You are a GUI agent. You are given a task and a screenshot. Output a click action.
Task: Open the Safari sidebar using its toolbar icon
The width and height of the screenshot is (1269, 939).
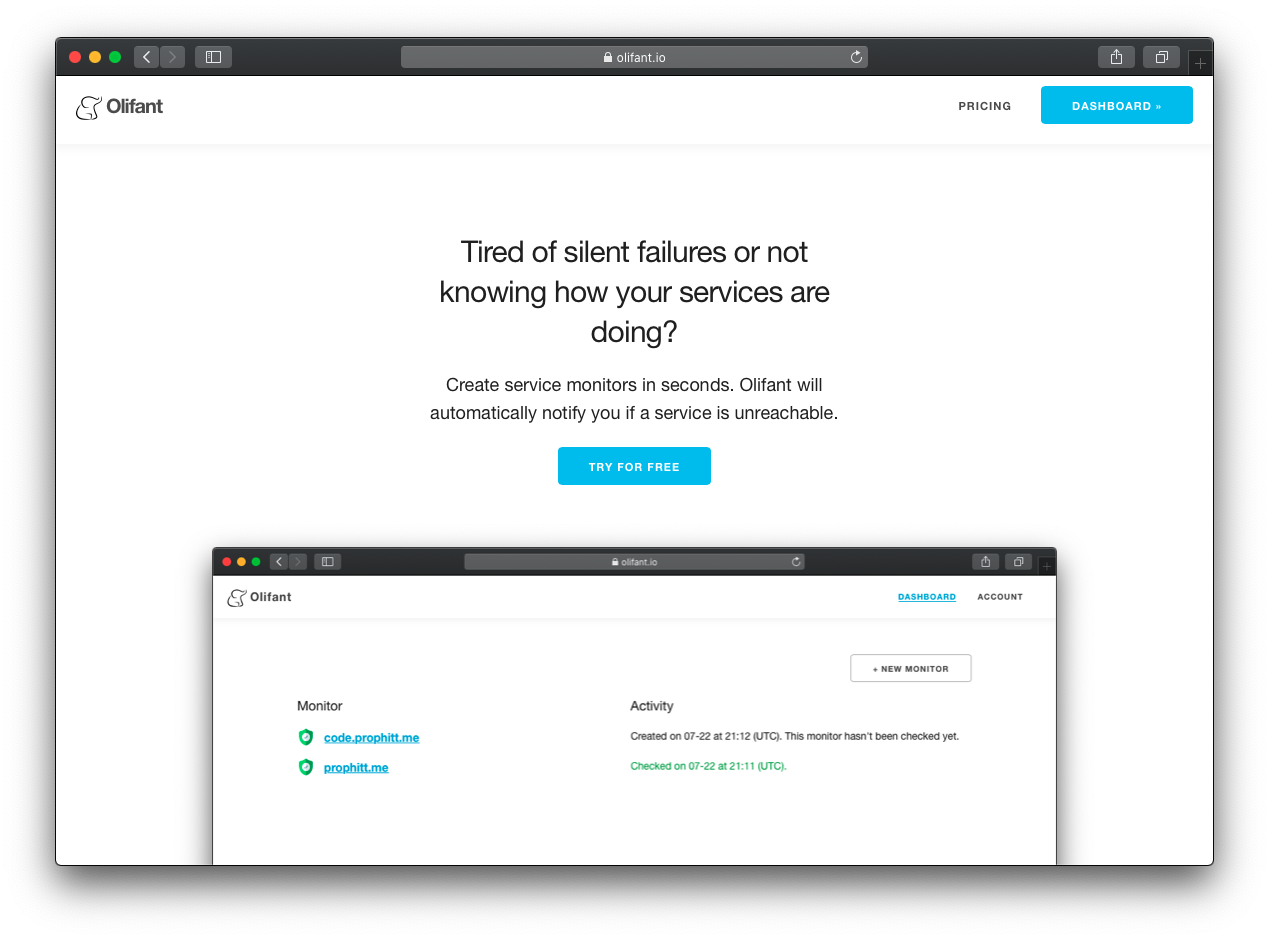tap(213, 57)
